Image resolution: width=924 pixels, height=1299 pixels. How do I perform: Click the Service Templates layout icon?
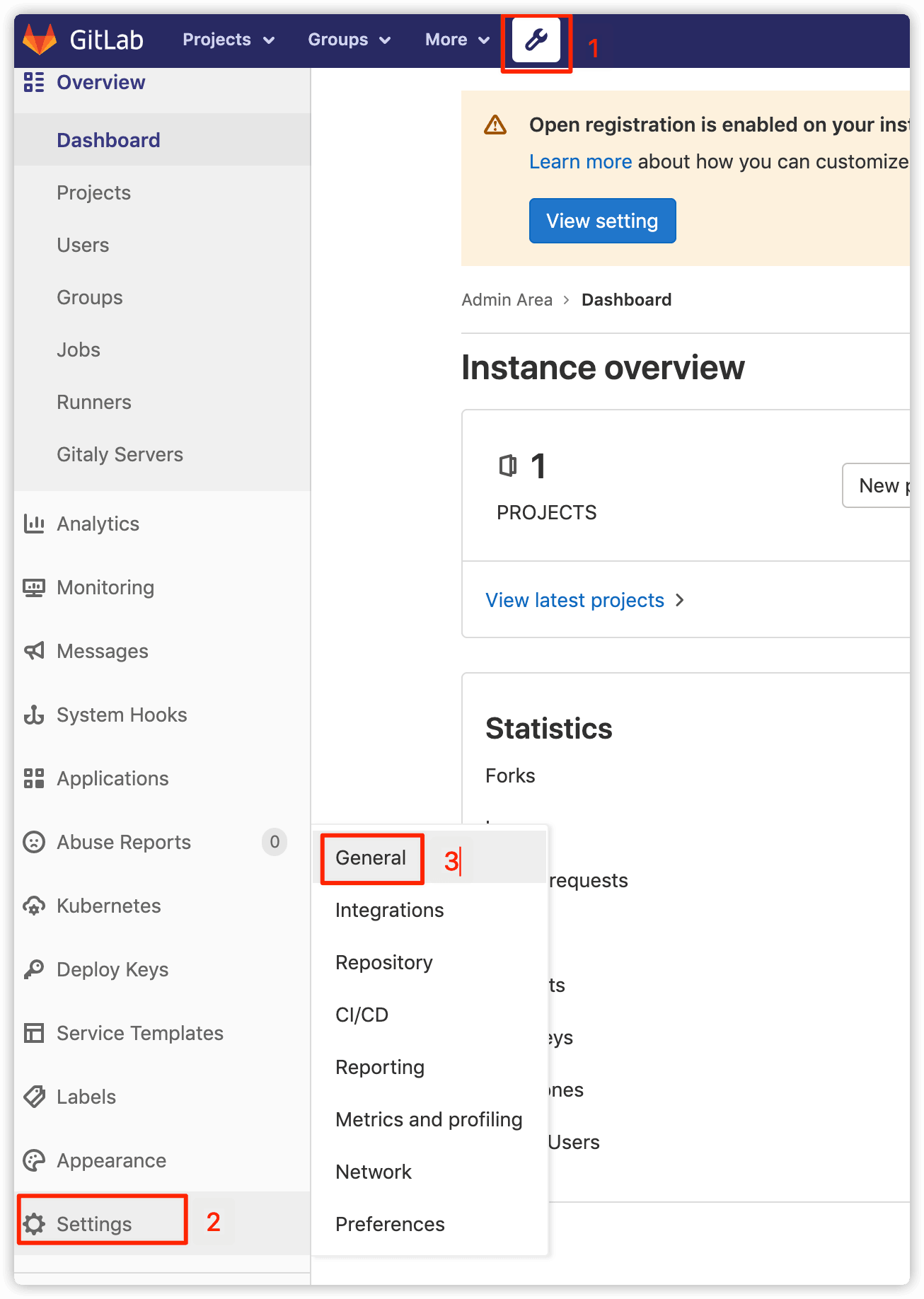tap(34, 1033)
